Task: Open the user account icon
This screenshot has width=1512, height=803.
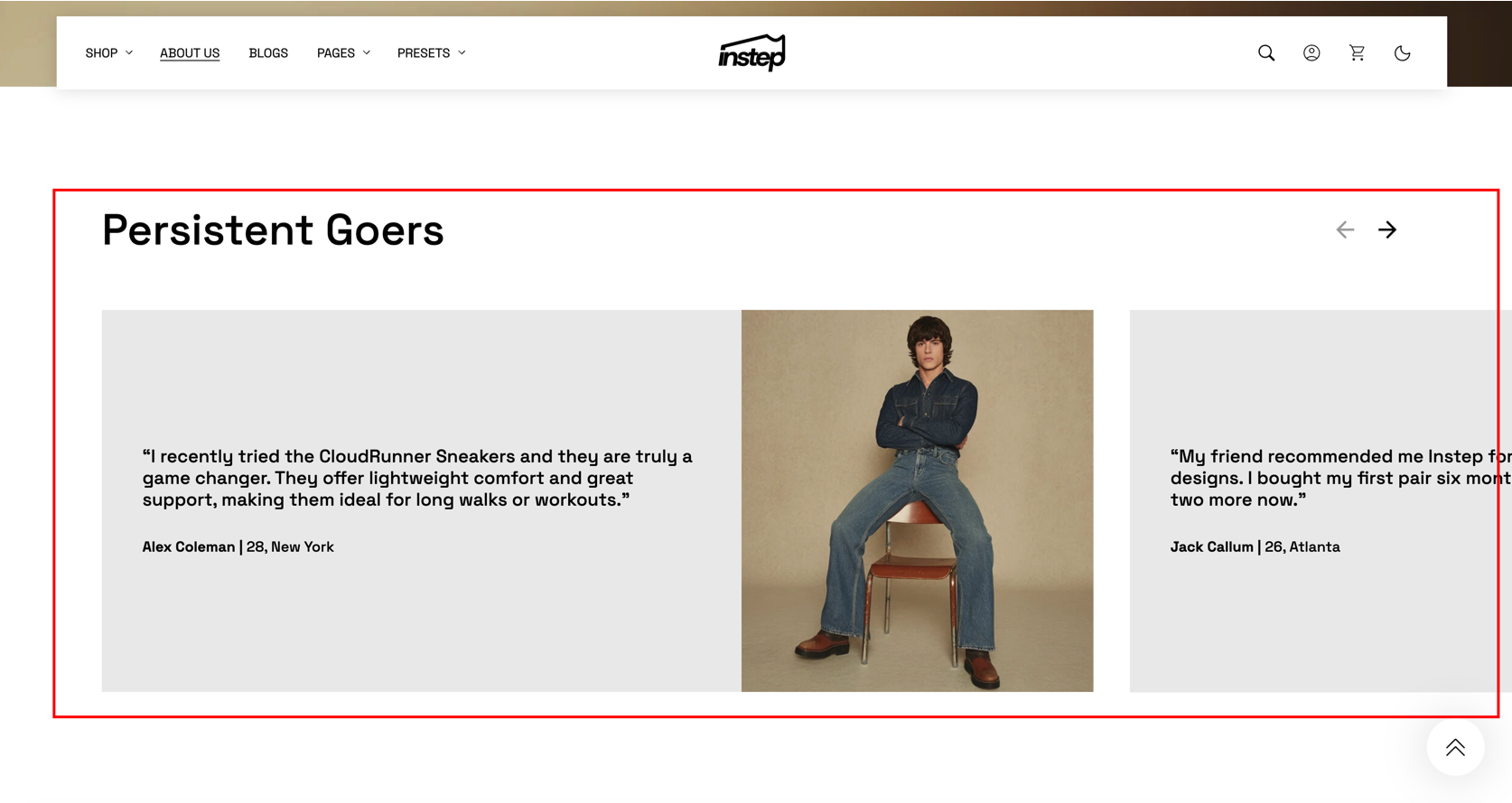Action: pyautogui.click(x=1311, y=53)
